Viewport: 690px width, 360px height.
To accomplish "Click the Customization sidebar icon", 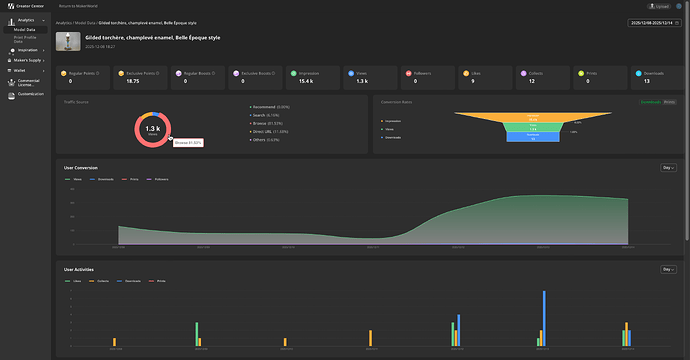I will point(11,96).
